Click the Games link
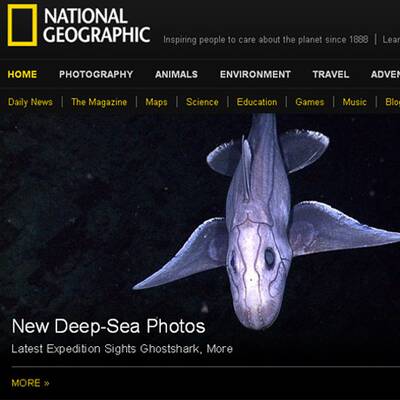This screenshot has width=400, height=400. 310,102
